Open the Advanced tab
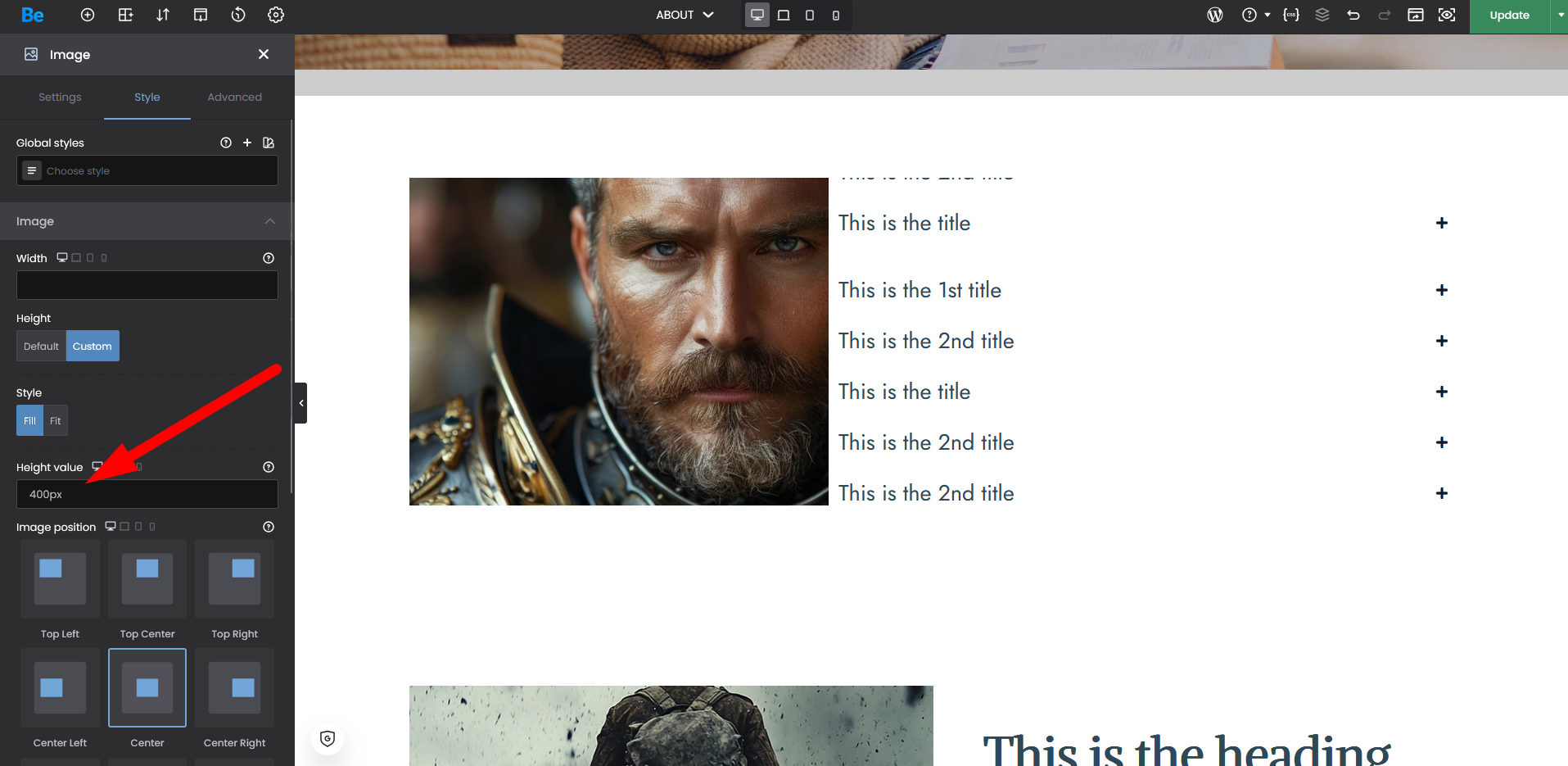 234,97
